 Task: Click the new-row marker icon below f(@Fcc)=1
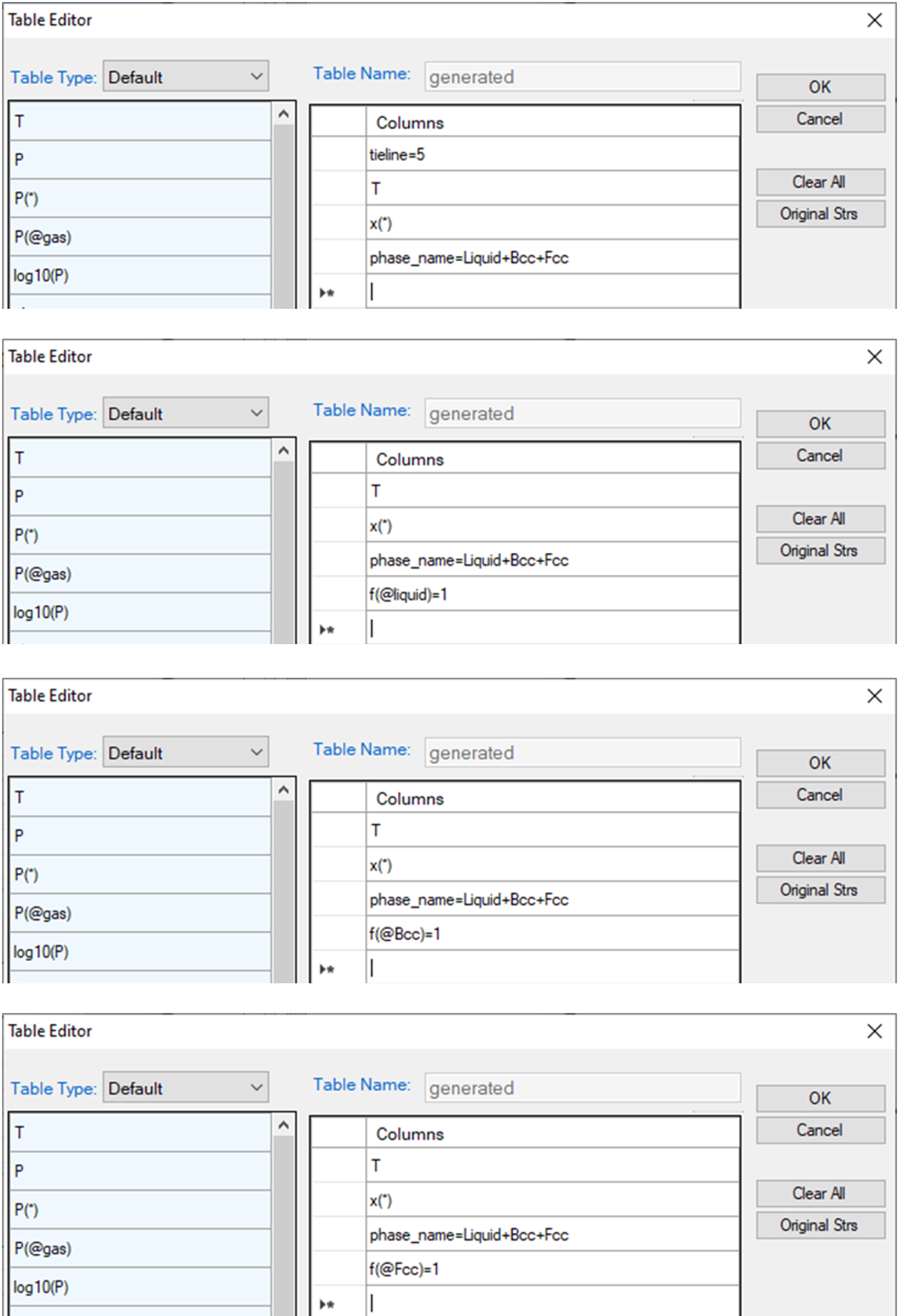327,1304
